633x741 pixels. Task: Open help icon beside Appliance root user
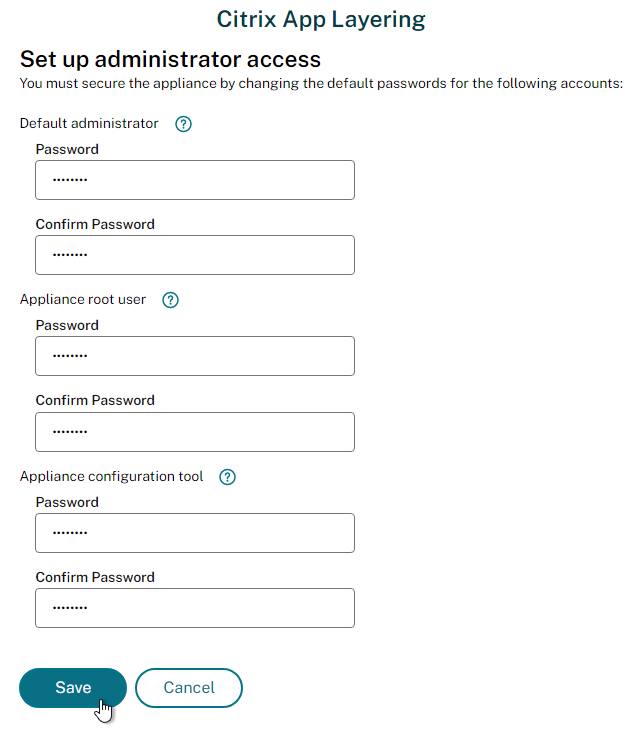(x=170, y=300)
